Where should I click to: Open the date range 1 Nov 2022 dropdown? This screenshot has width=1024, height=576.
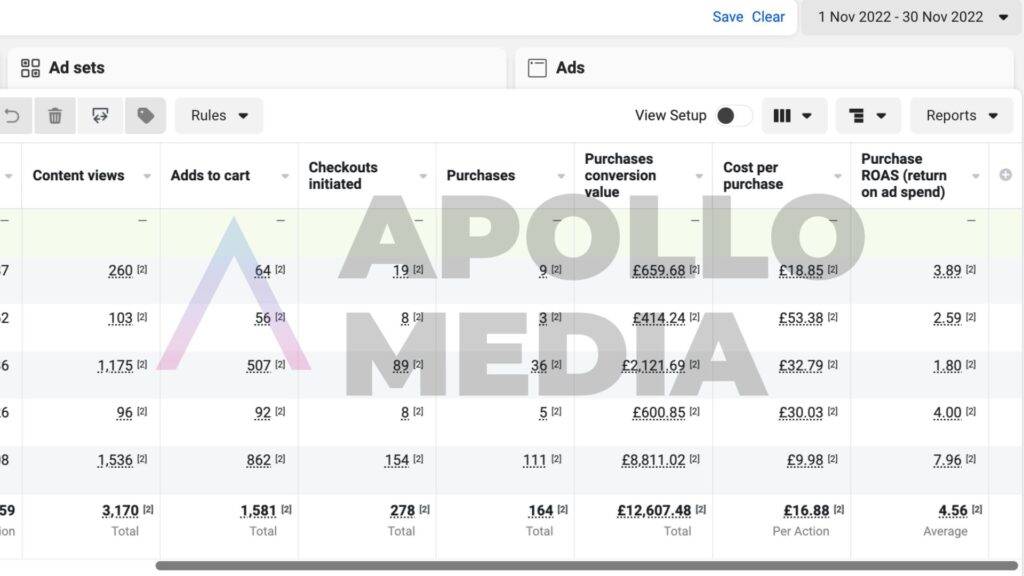pos(912,17)
